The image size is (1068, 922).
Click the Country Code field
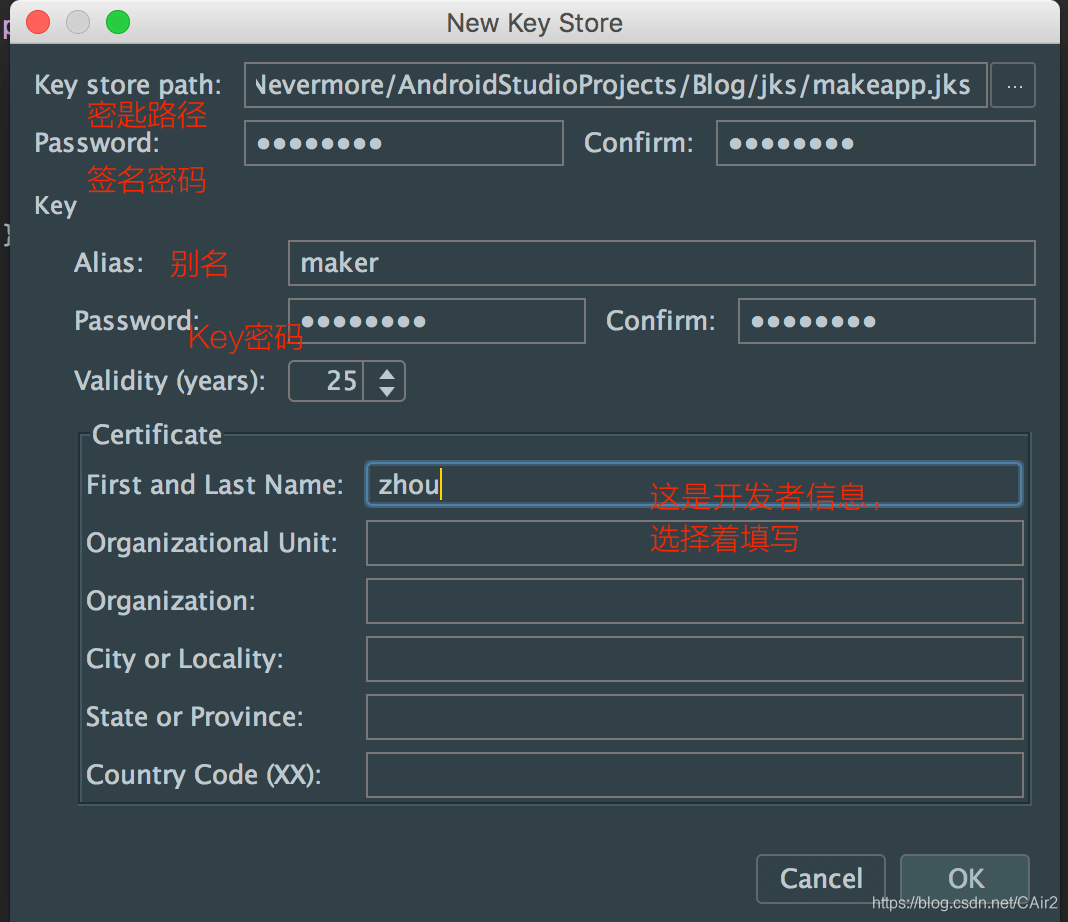(x=694, y=774)
